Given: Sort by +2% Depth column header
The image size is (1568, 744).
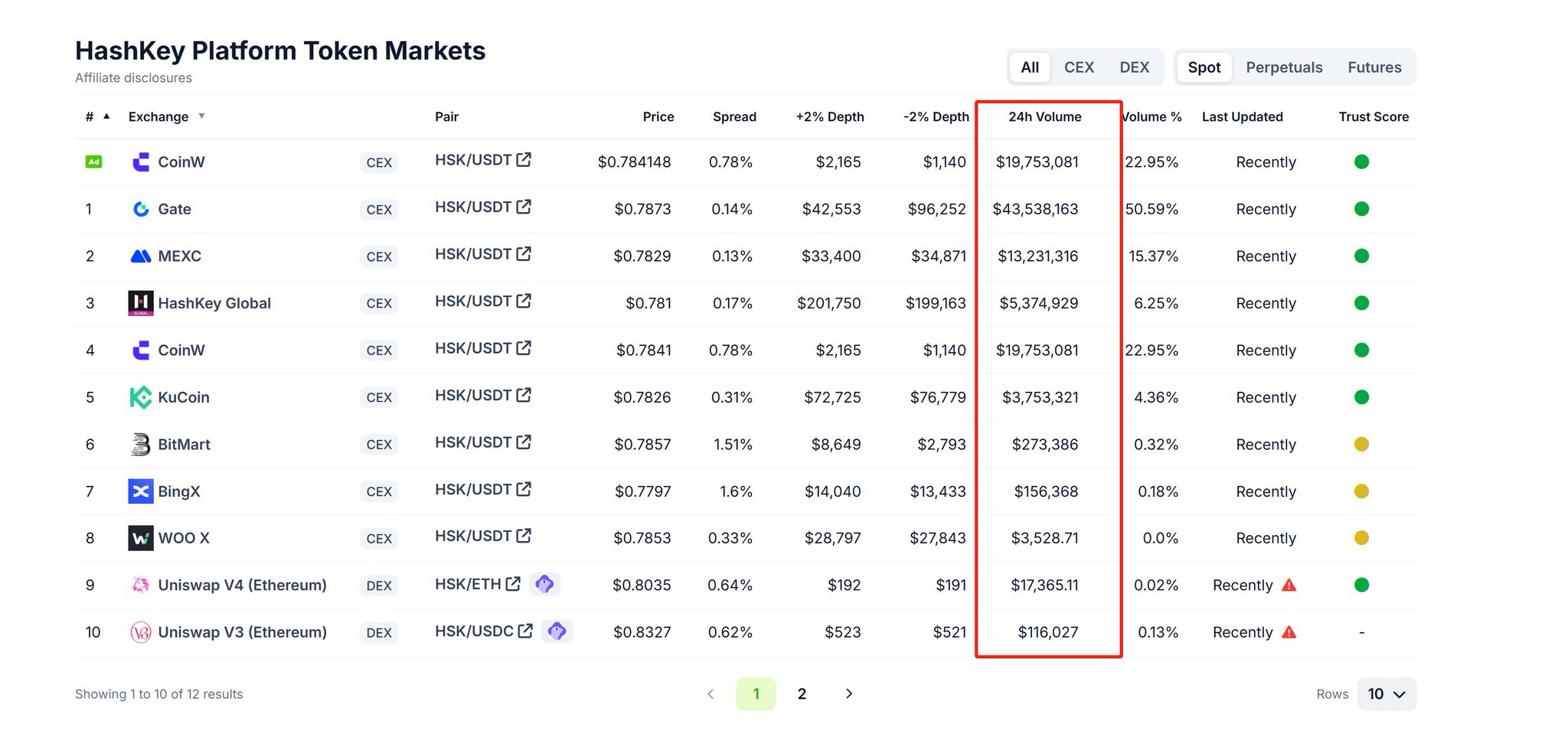Looking at the screenshot, I should tap(830, 116).
